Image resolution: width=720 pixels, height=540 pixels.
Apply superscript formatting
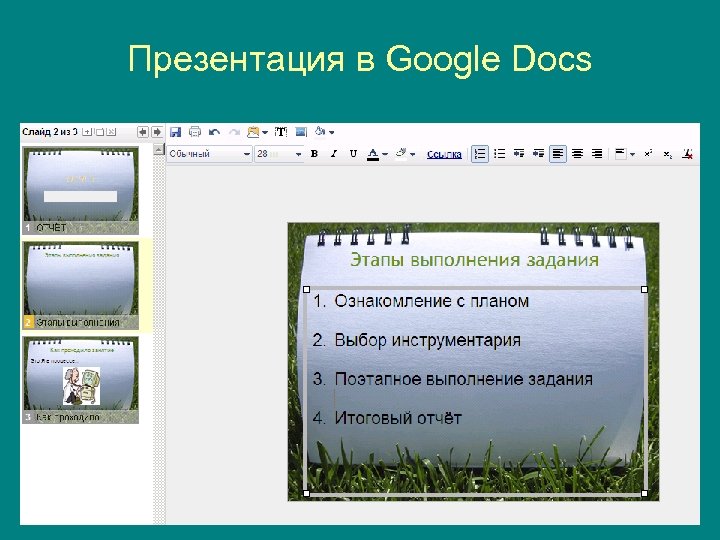pos(648,154)
